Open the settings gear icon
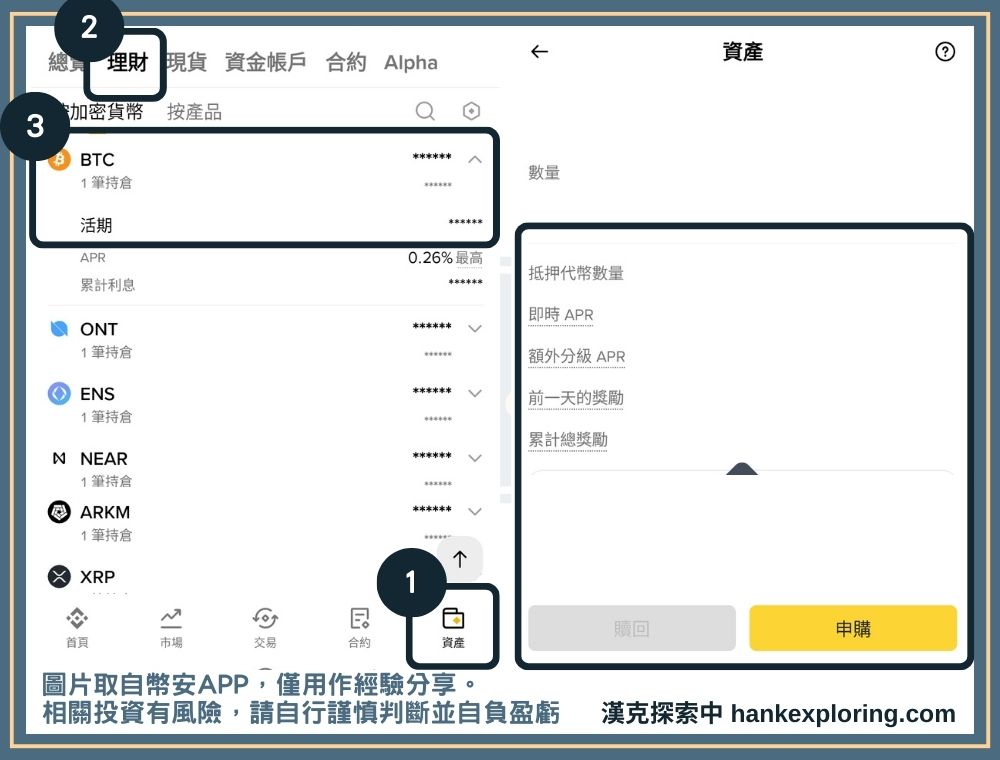This screenshot has height=760, width=1000. (x=471, y=111)
